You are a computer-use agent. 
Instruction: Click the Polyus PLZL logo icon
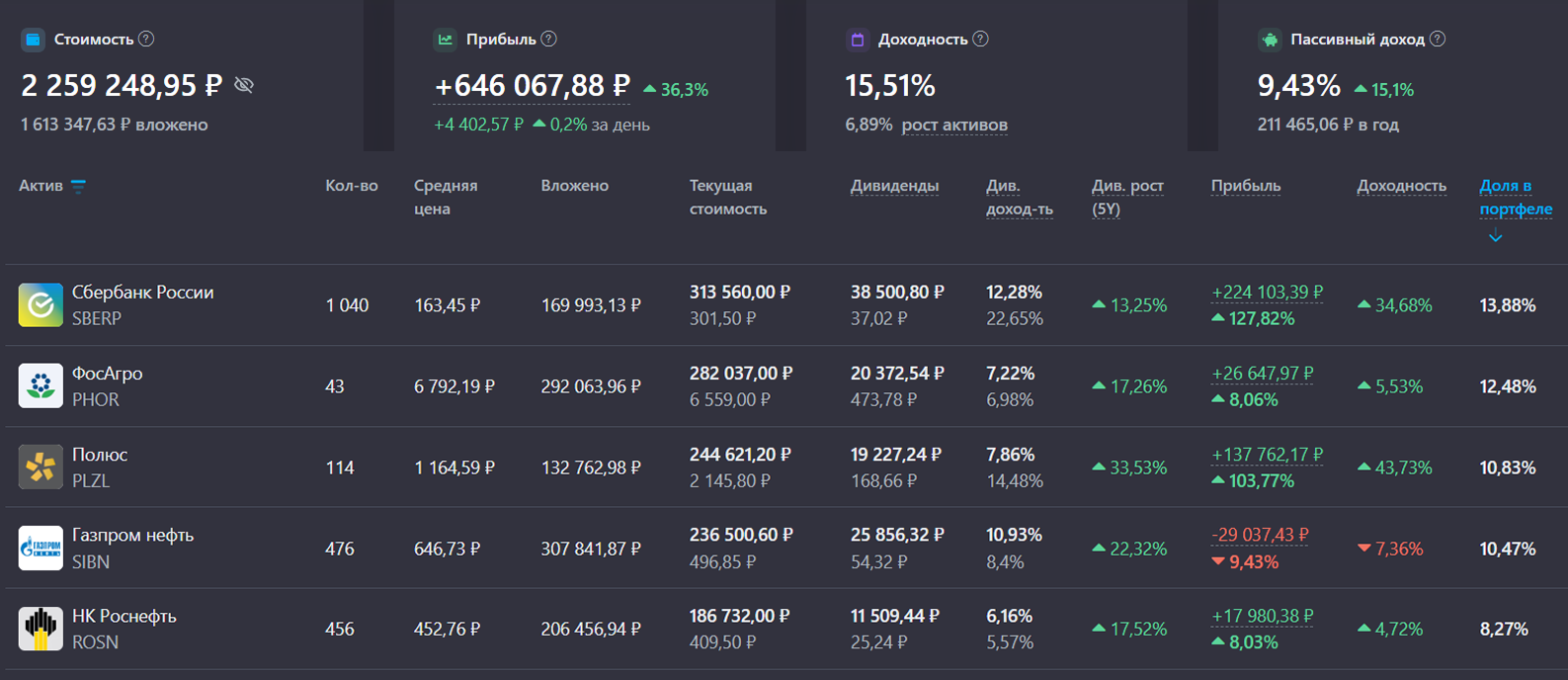coord(41,467)
